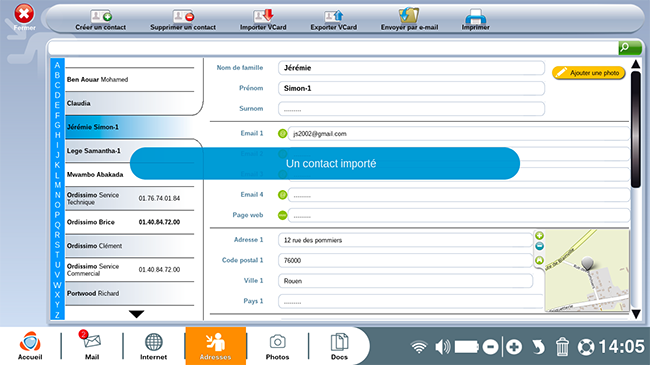Viewport: 650px width, 365px height.
Task: Open Internet browser
Action: point(153,346)
